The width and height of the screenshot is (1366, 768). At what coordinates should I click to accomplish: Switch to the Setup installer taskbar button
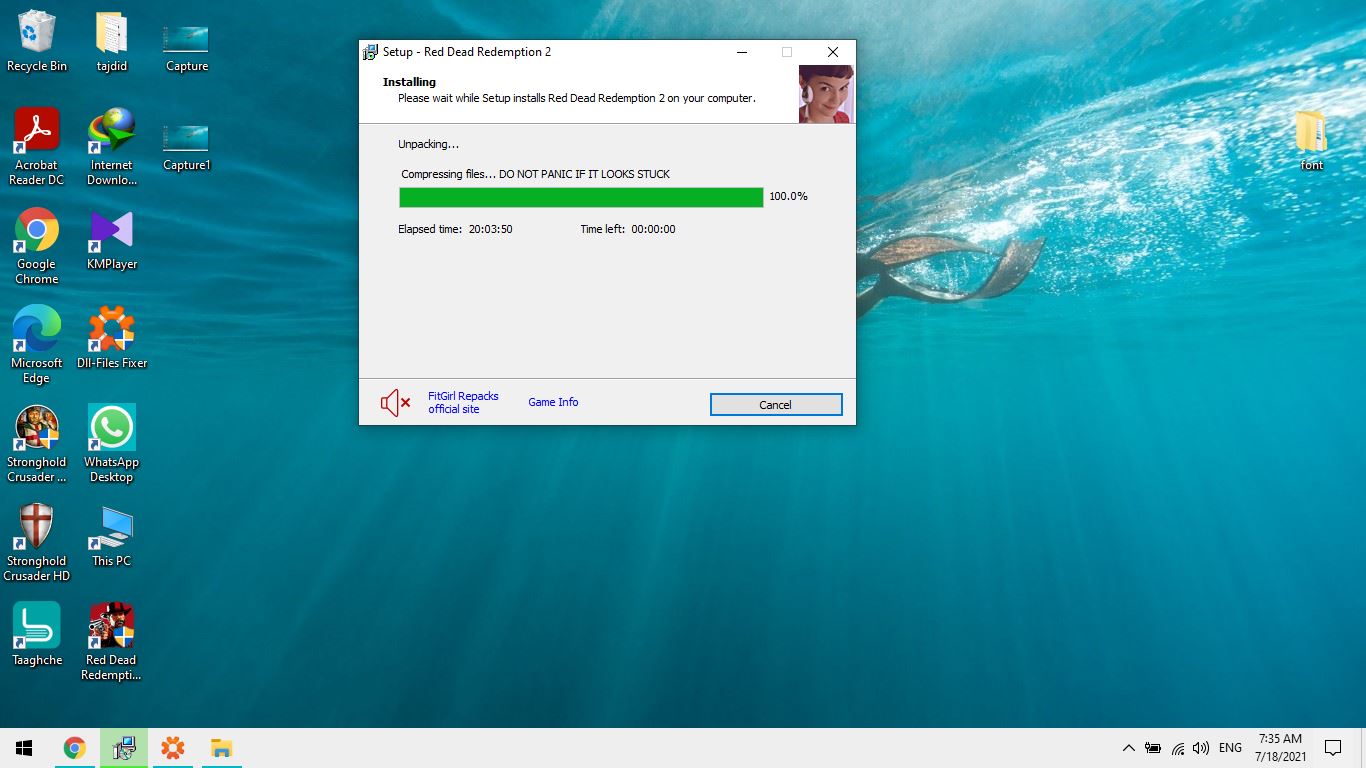[x=124, y=748]
